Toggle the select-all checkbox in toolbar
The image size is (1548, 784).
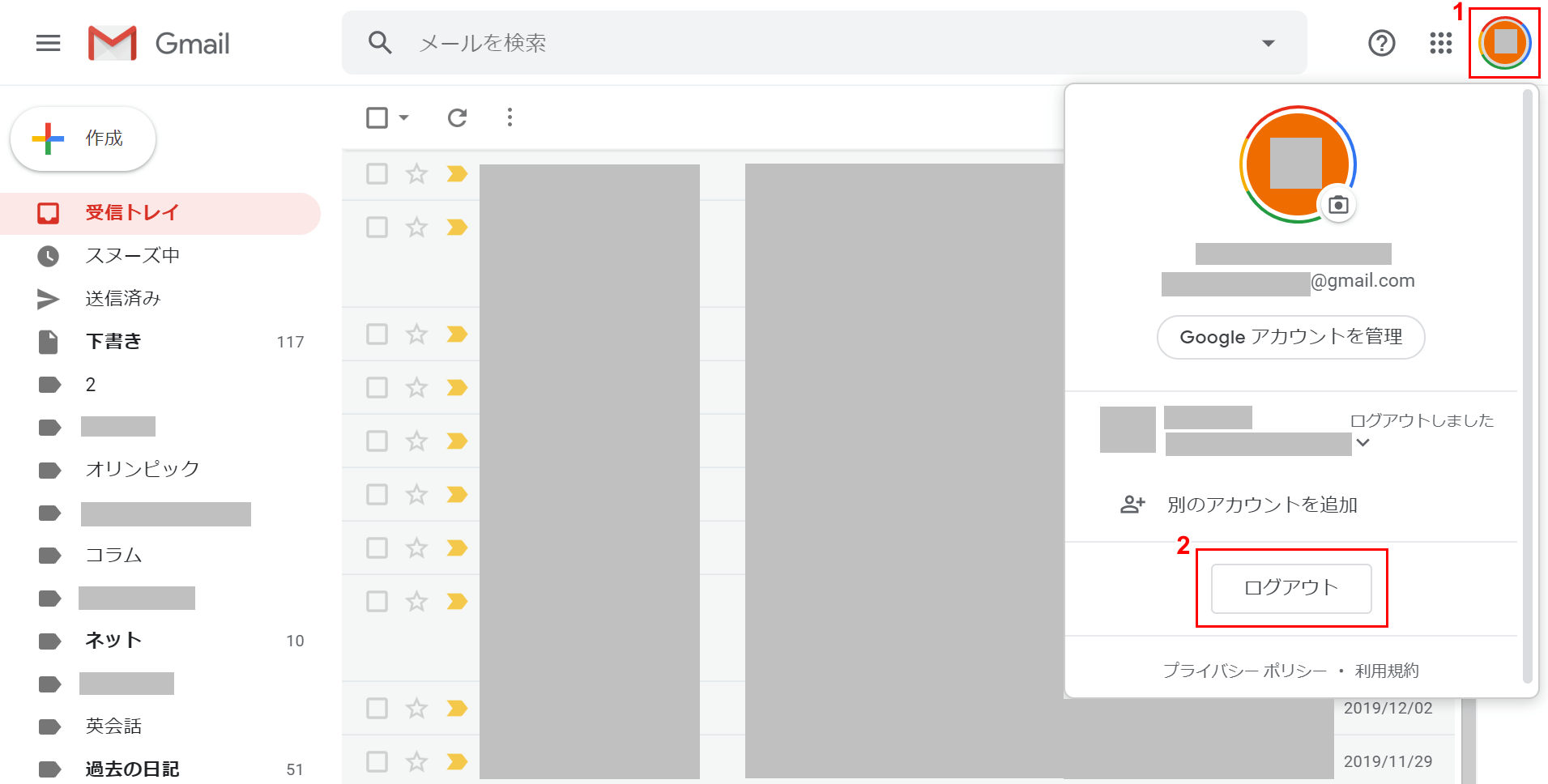click(x=377, y=118)
